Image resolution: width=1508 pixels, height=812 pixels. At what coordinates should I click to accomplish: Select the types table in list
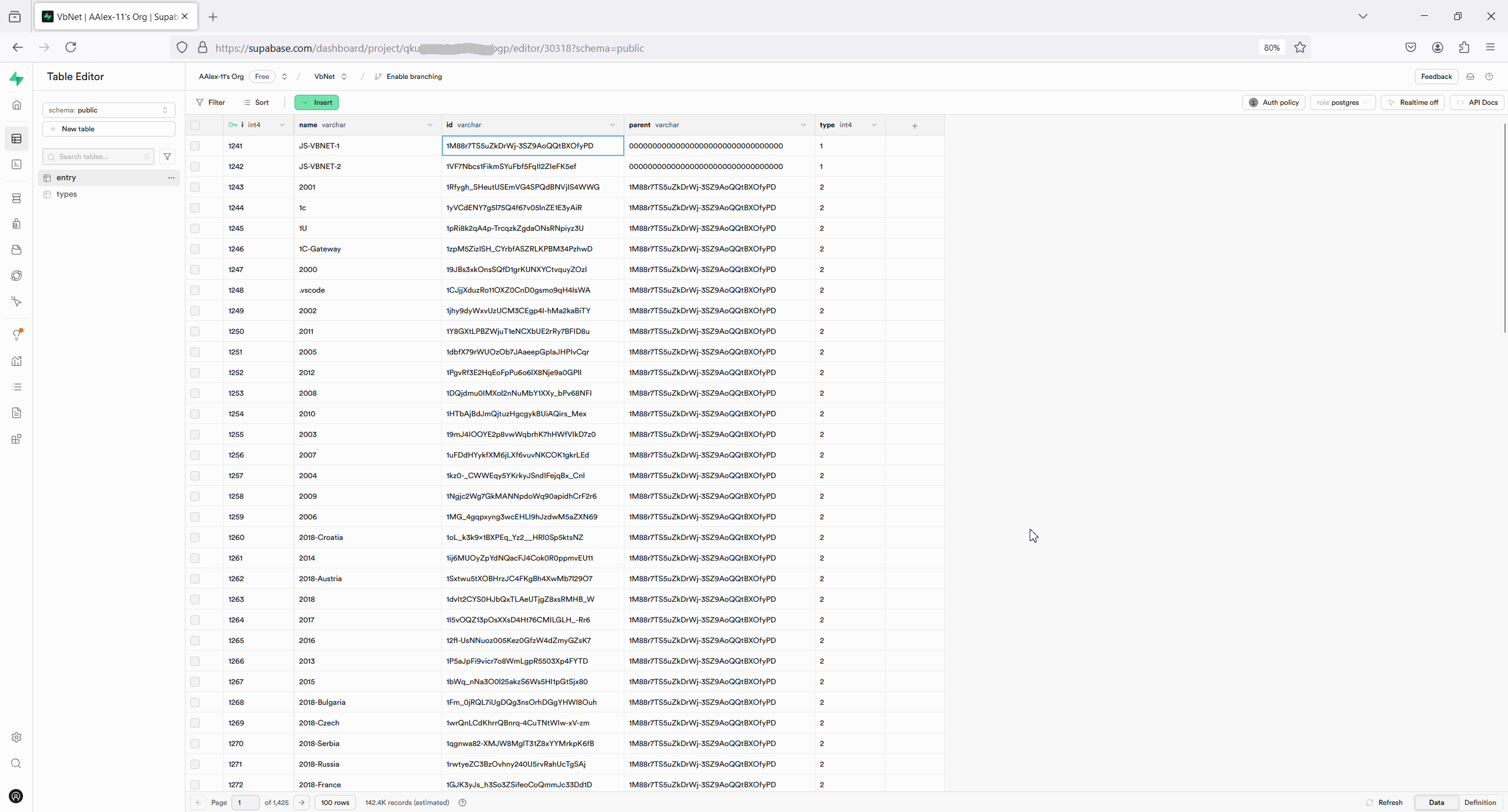click(x=67, y=194)
